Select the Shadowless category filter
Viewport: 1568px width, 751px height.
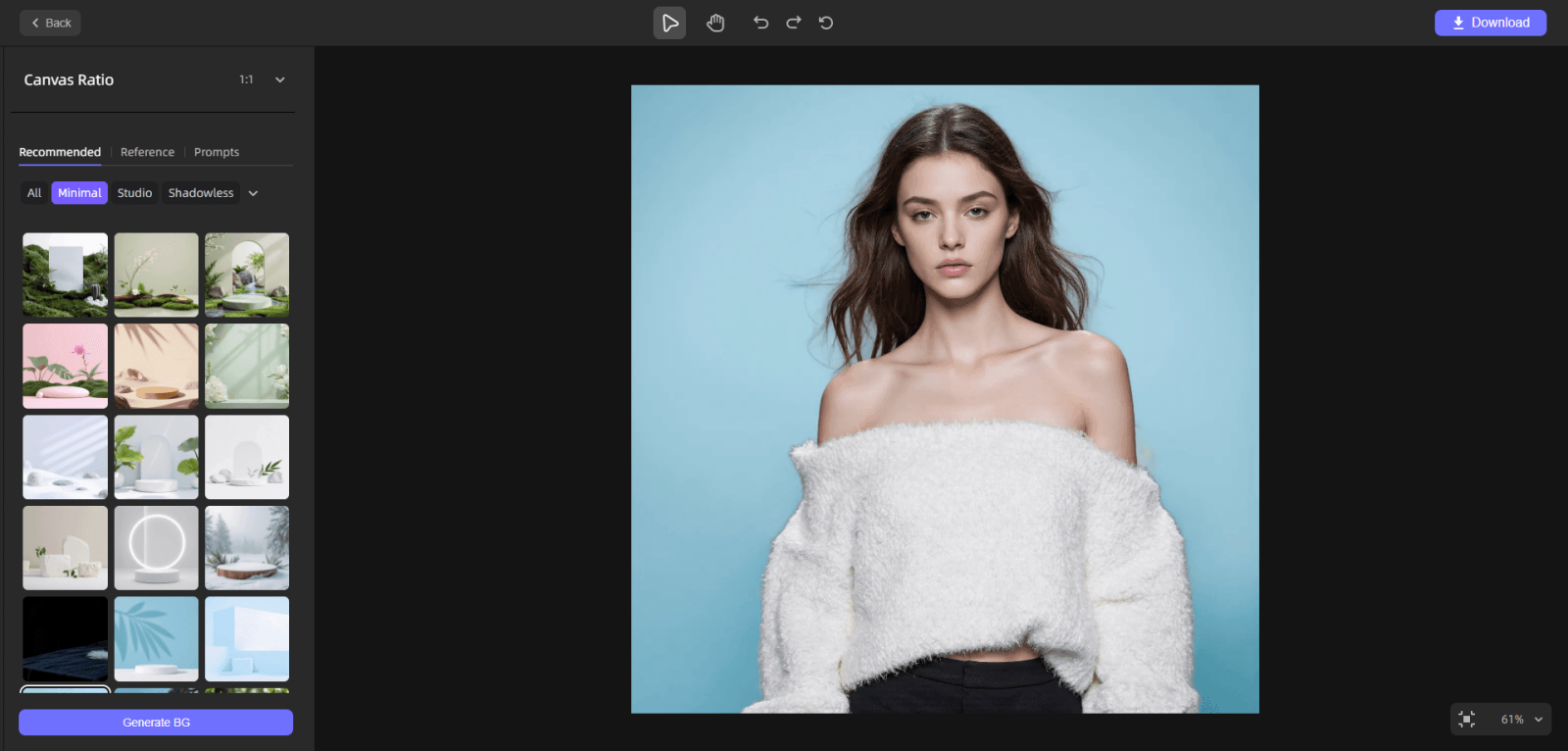click(201, 193)
